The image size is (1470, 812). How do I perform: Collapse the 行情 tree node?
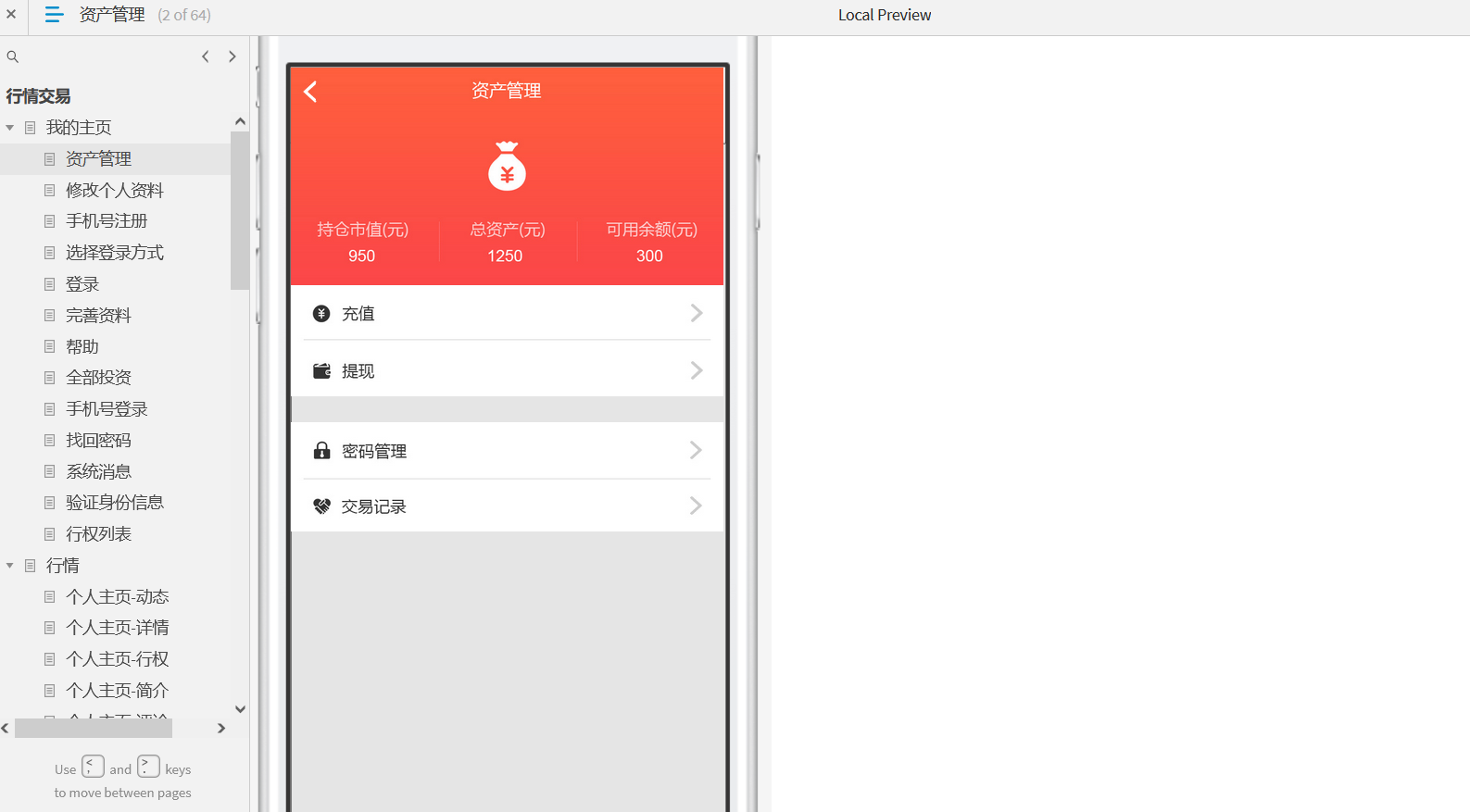(x=9, y=566)
